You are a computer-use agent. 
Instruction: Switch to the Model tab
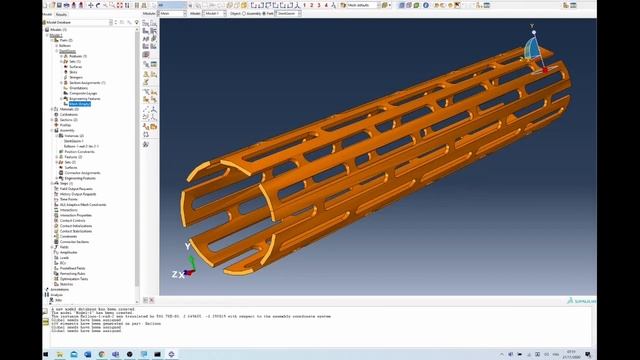click(48, 14)
